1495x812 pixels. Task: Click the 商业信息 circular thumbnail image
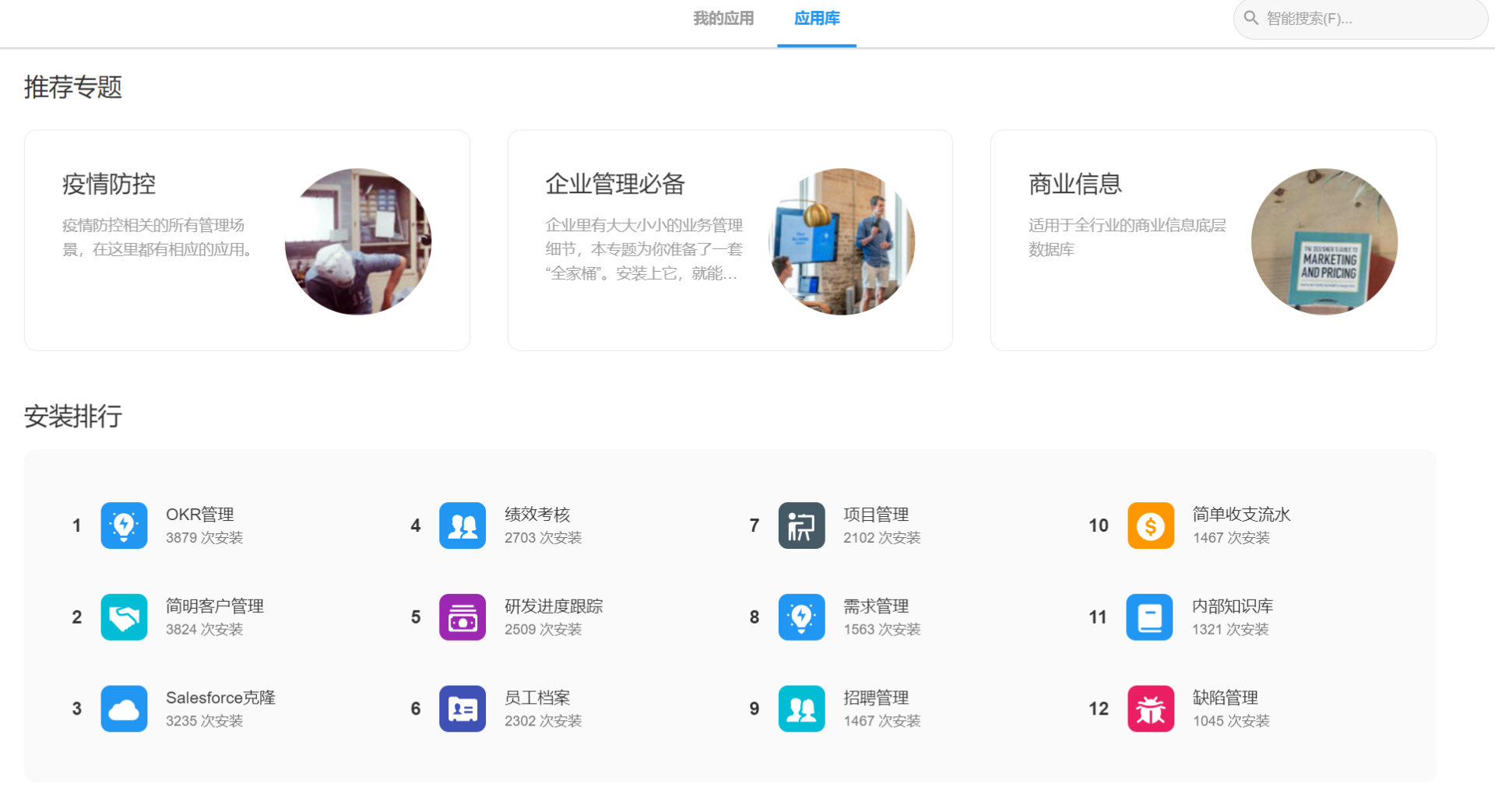tap(1324, 241)
